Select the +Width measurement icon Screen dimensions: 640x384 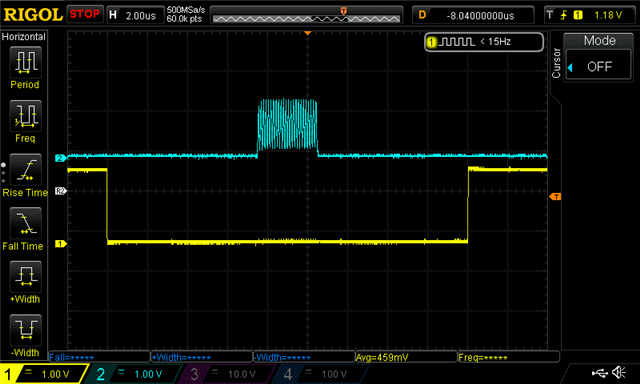[x=25, y=277]
